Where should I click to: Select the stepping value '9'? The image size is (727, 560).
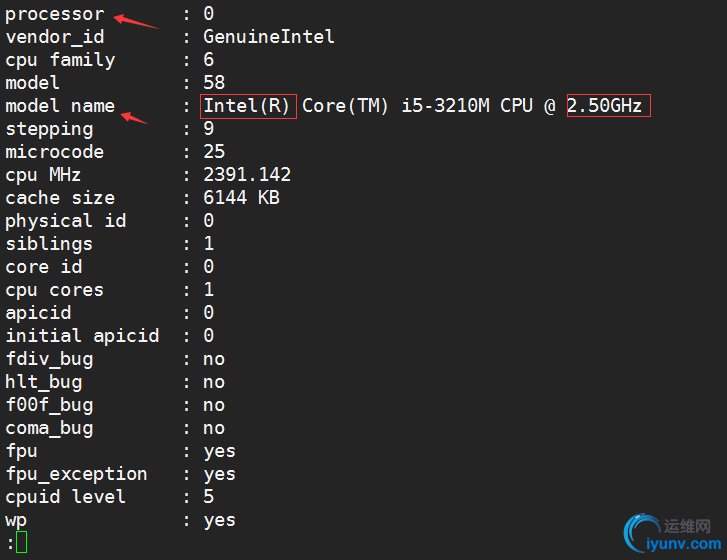click(x=209, y=128)
